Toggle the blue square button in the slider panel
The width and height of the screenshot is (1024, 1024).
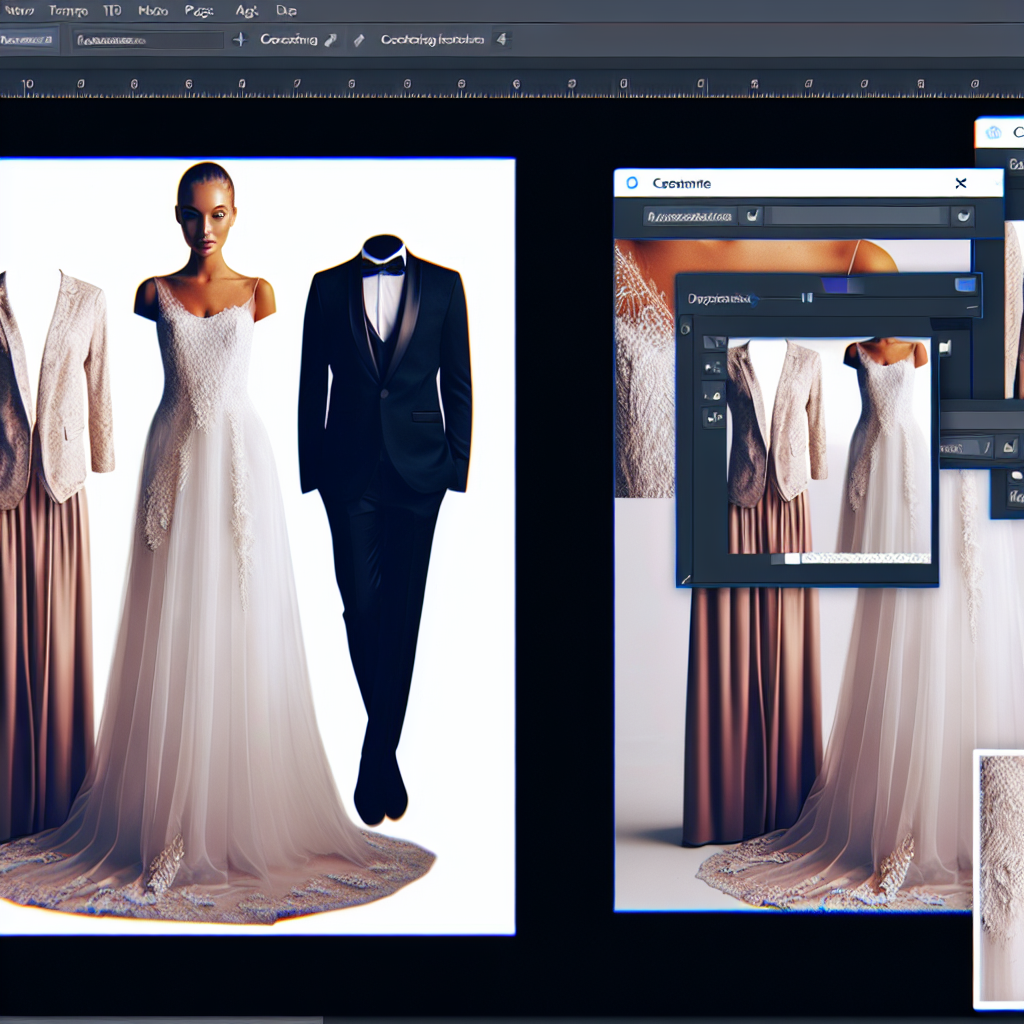(x=964, y=285)
